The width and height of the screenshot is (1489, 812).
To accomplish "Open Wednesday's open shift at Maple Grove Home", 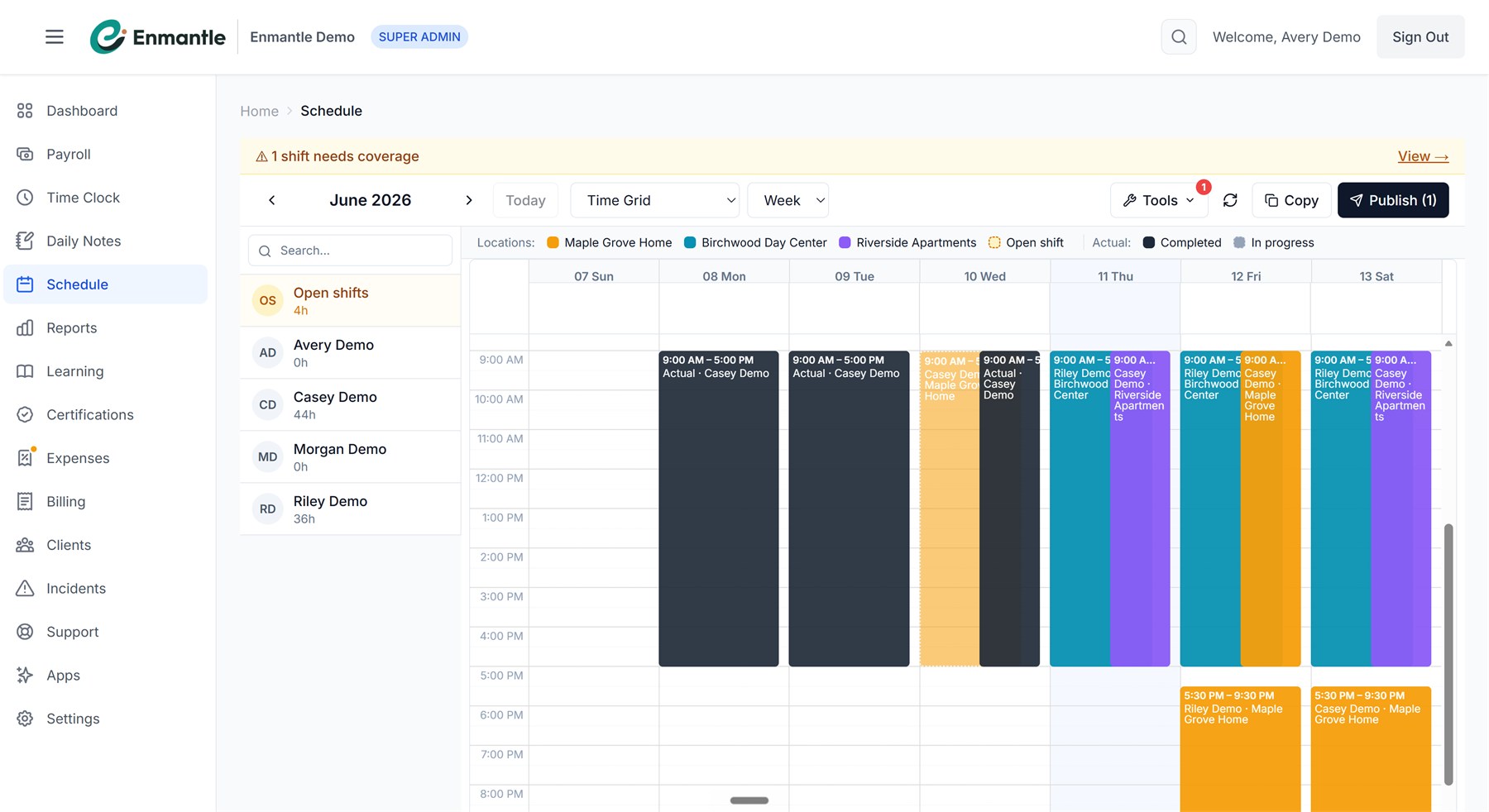I will (950, 509).
